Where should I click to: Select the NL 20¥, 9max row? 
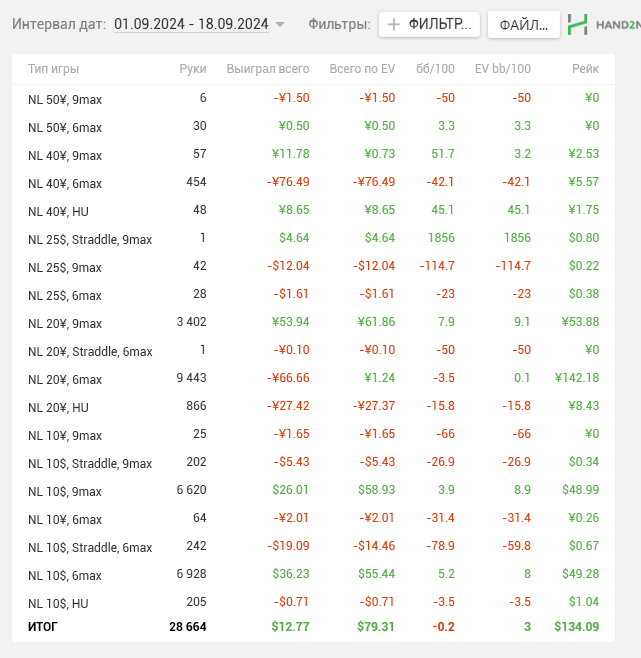coord(313,322)
